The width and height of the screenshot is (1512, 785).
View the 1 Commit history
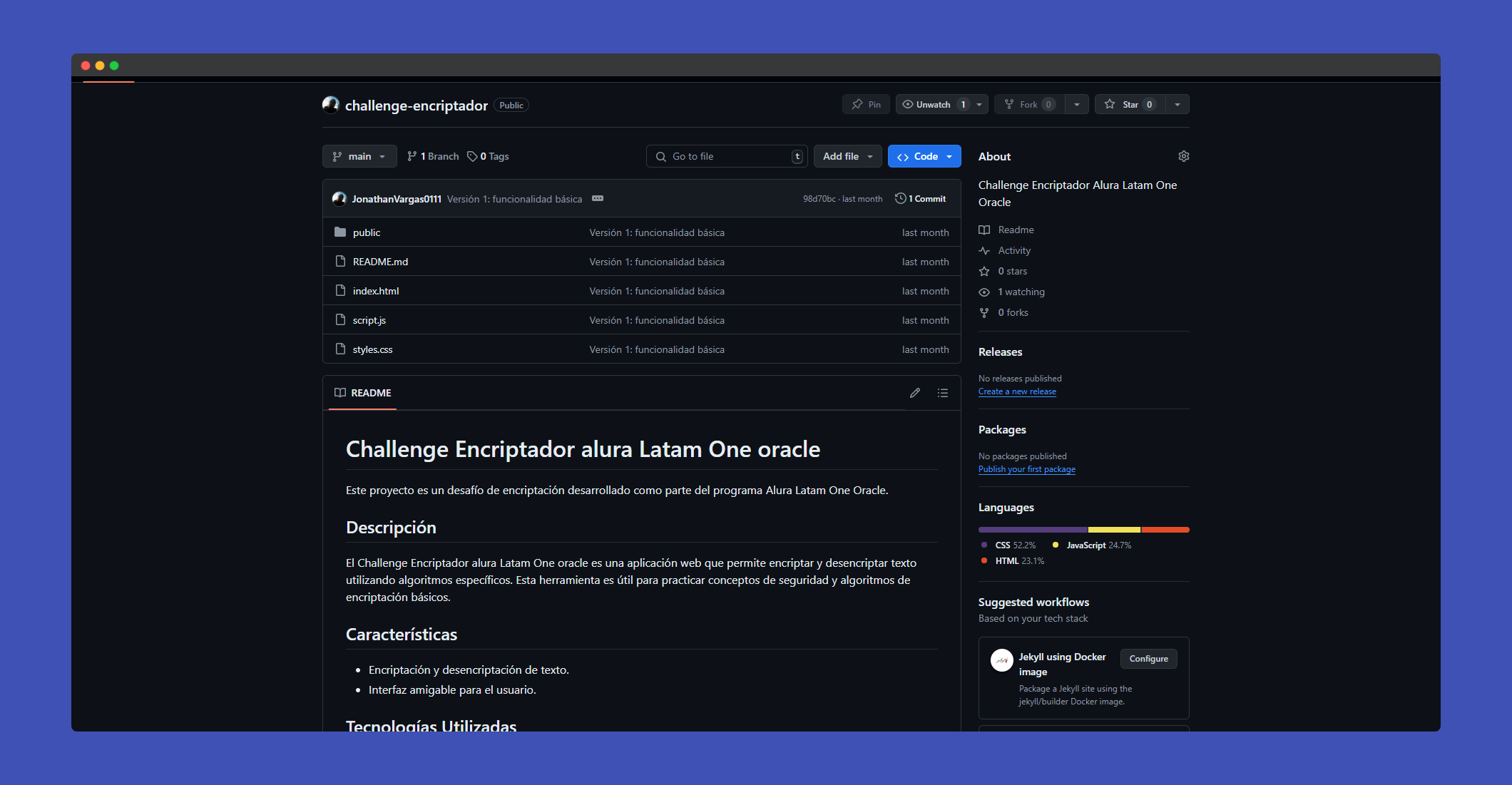click(x=921, y=199)
